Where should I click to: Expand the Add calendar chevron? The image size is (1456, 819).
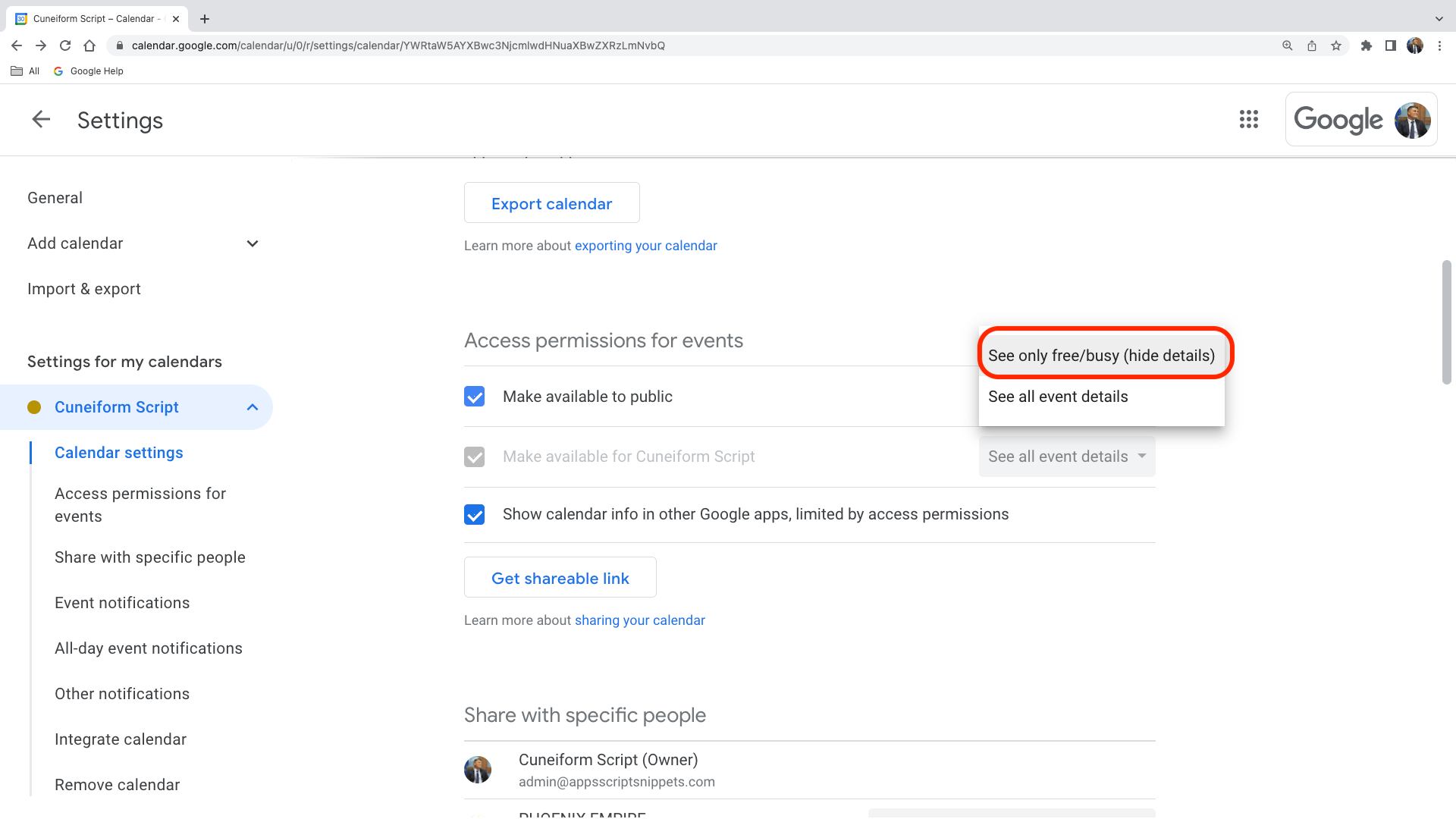tap(253, 243)
